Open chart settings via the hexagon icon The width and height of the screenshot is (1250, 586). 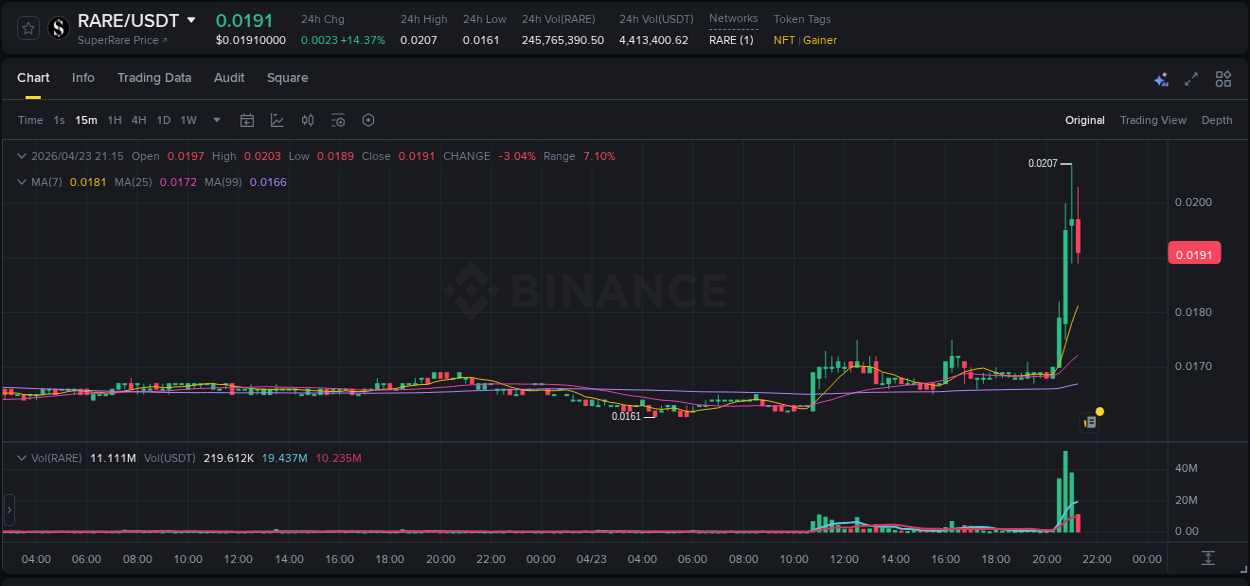[x=368, y=120]
